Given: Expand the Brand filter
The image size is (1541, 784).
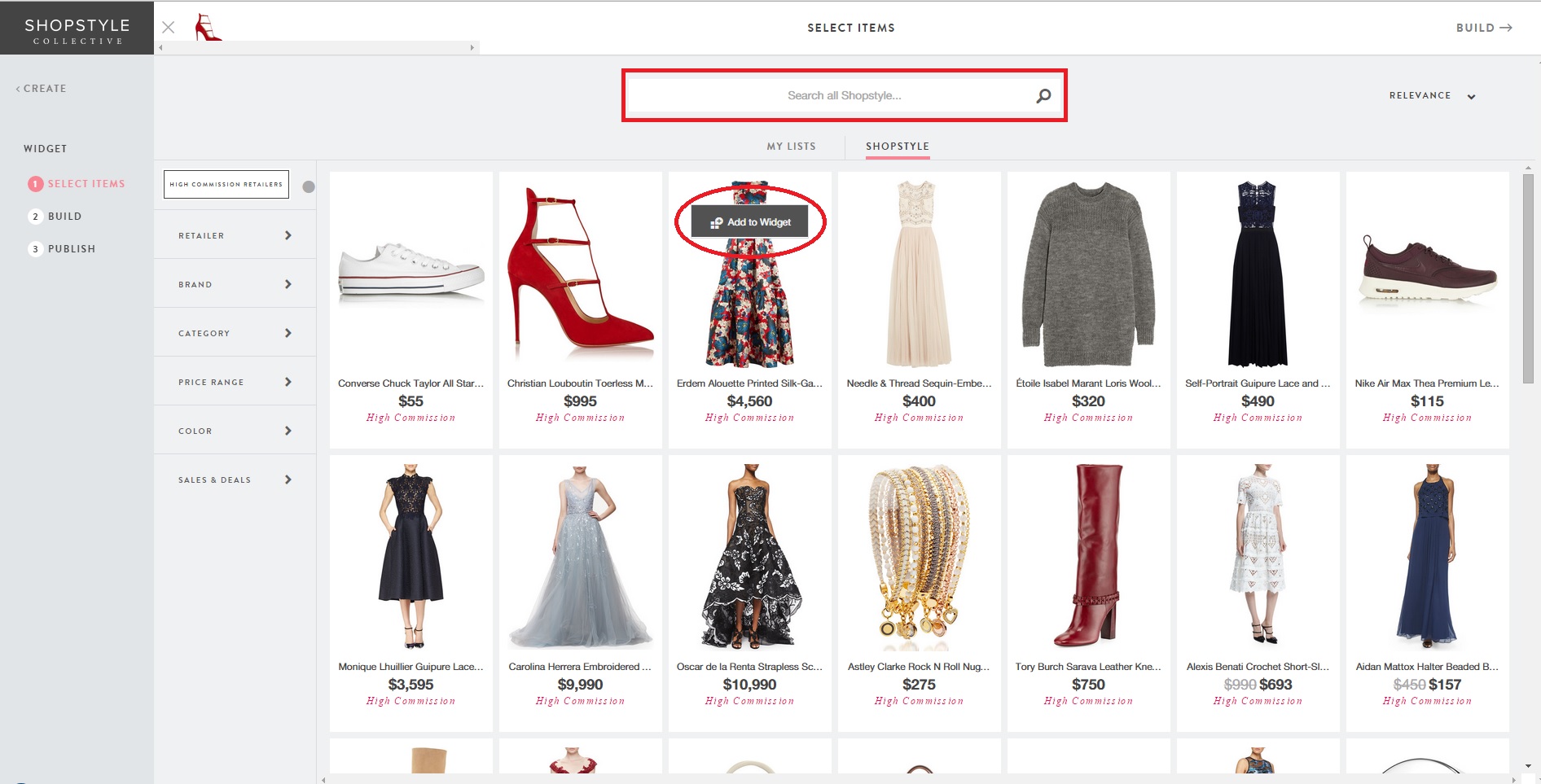Looking at the screenshot, I should [x=235, y=284].
